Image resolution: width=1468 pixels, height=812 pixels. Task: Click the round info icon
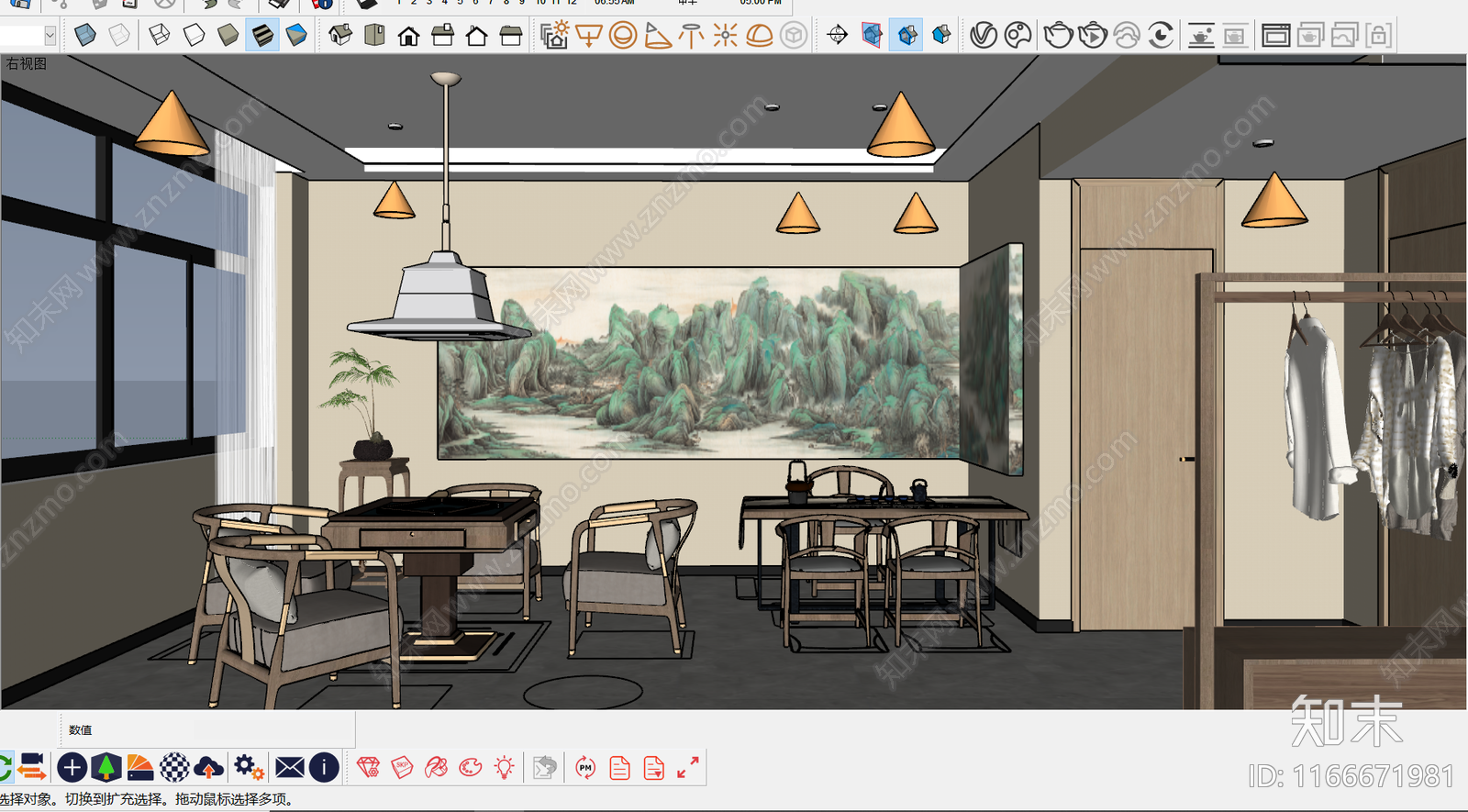pos(324,767)
